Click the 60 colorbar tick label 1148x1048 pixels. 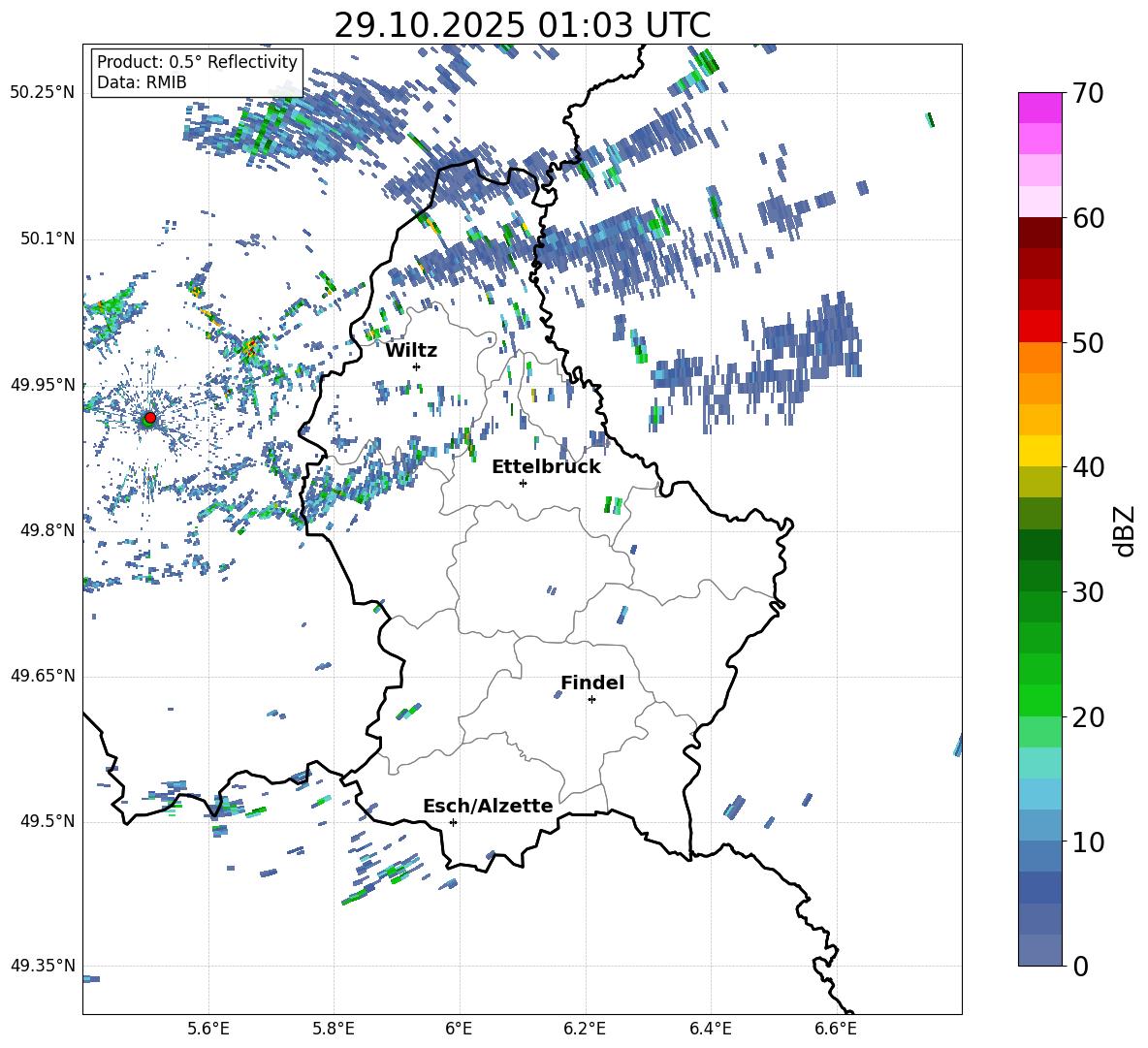(1087, 218)
